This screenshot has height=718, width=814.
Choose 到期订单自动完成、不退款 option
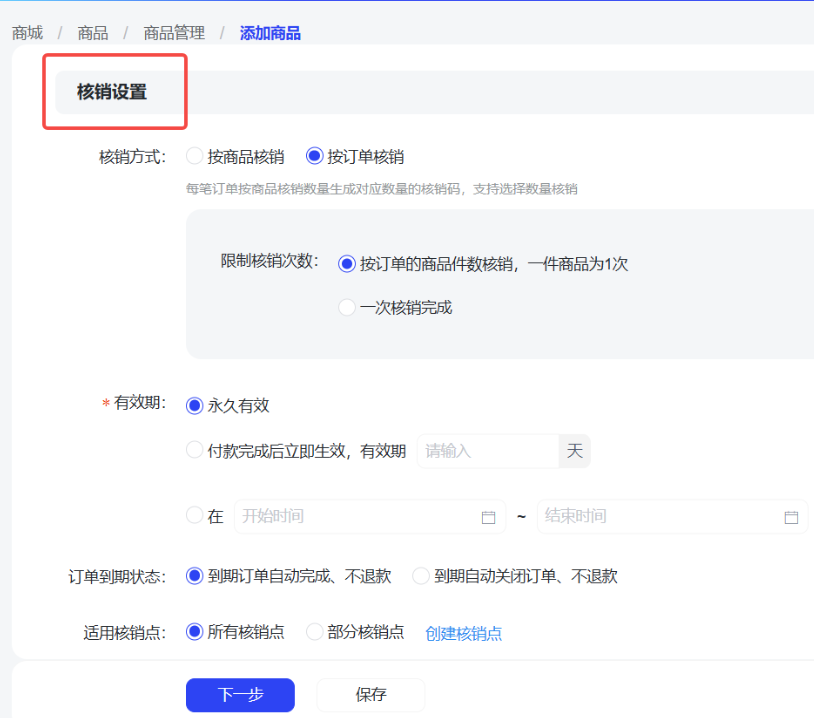click(195, 576)
